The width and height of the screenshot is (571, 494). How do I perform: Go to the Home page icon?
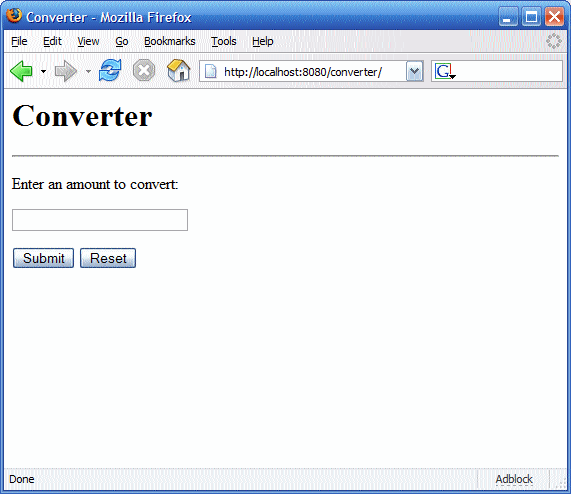tap(178, 70)
